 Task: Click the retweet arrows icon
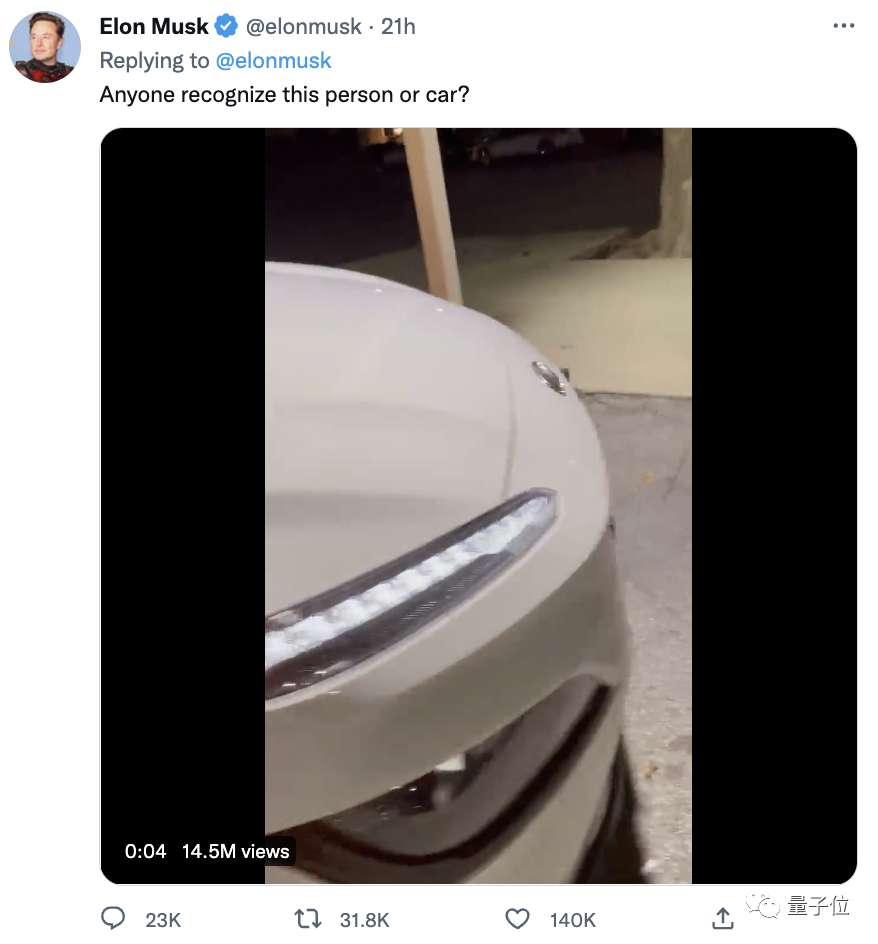[x=308, y=919]
